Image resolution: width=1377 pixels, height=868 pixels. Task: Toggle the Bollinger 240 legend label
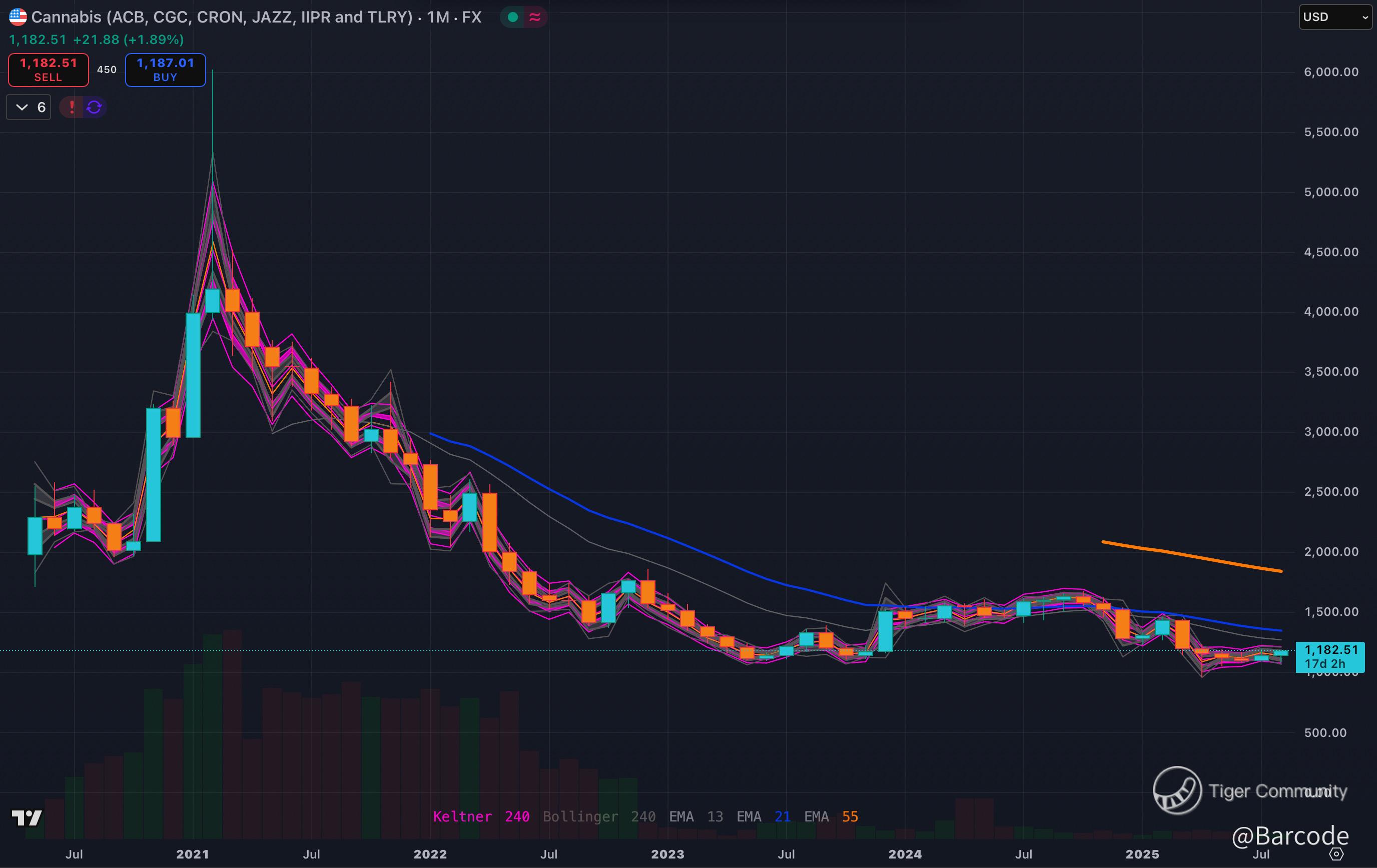tap(599, 816)
